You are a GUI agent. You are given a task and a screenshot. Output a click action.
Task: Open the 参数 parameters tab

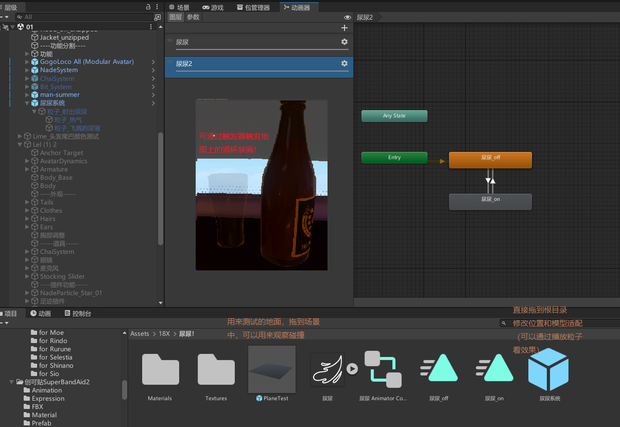pyautogui.click(x=193, y=17)
